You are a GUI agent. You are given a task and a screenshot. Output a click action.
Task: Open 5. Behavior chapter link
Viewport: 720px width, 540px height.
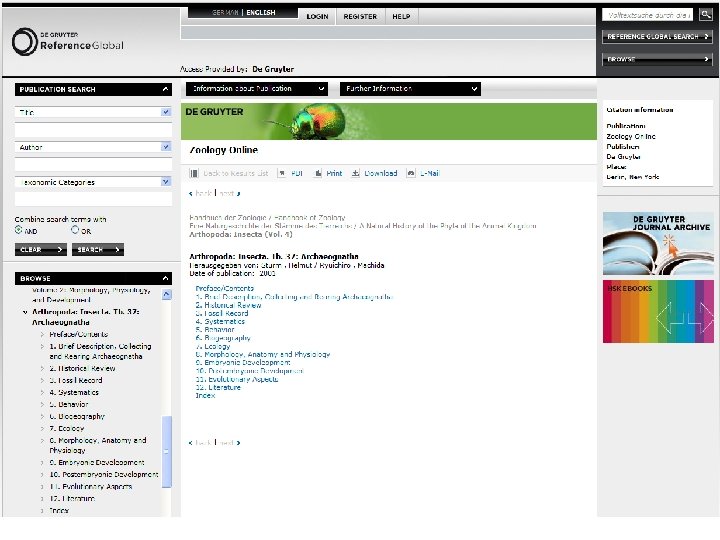[215, 330]
